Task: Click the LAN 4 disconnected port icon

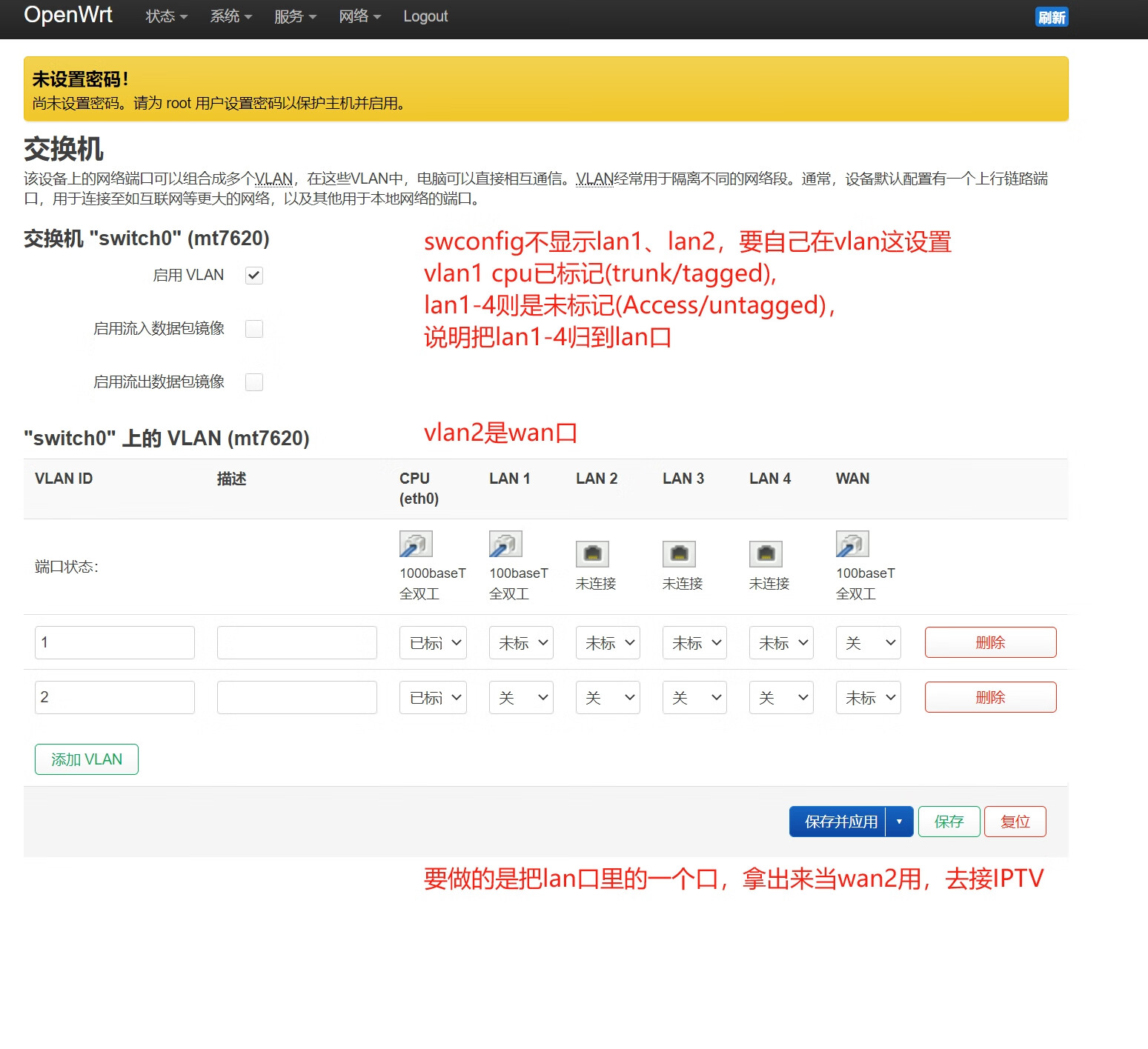Action: (x=766, y=553)
